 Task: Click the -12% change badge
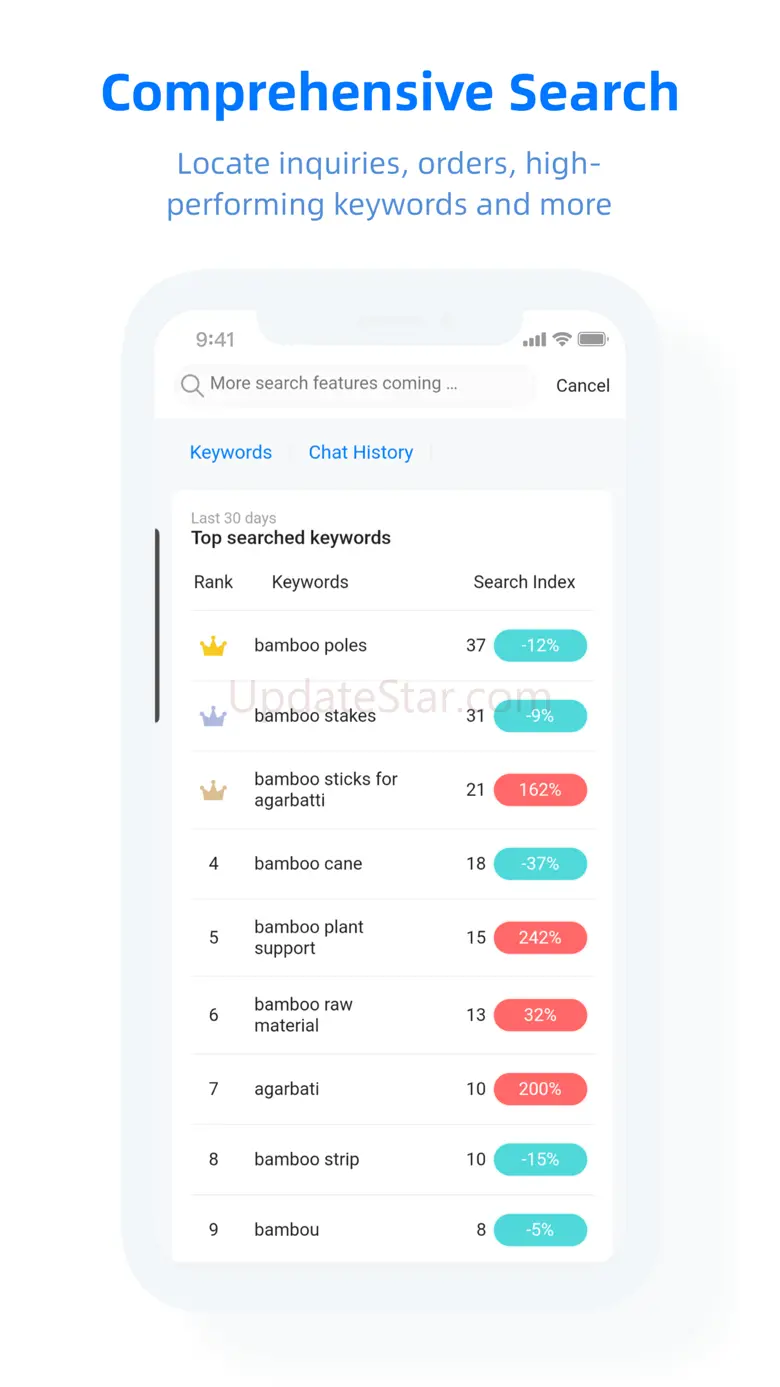click(540, 646)
